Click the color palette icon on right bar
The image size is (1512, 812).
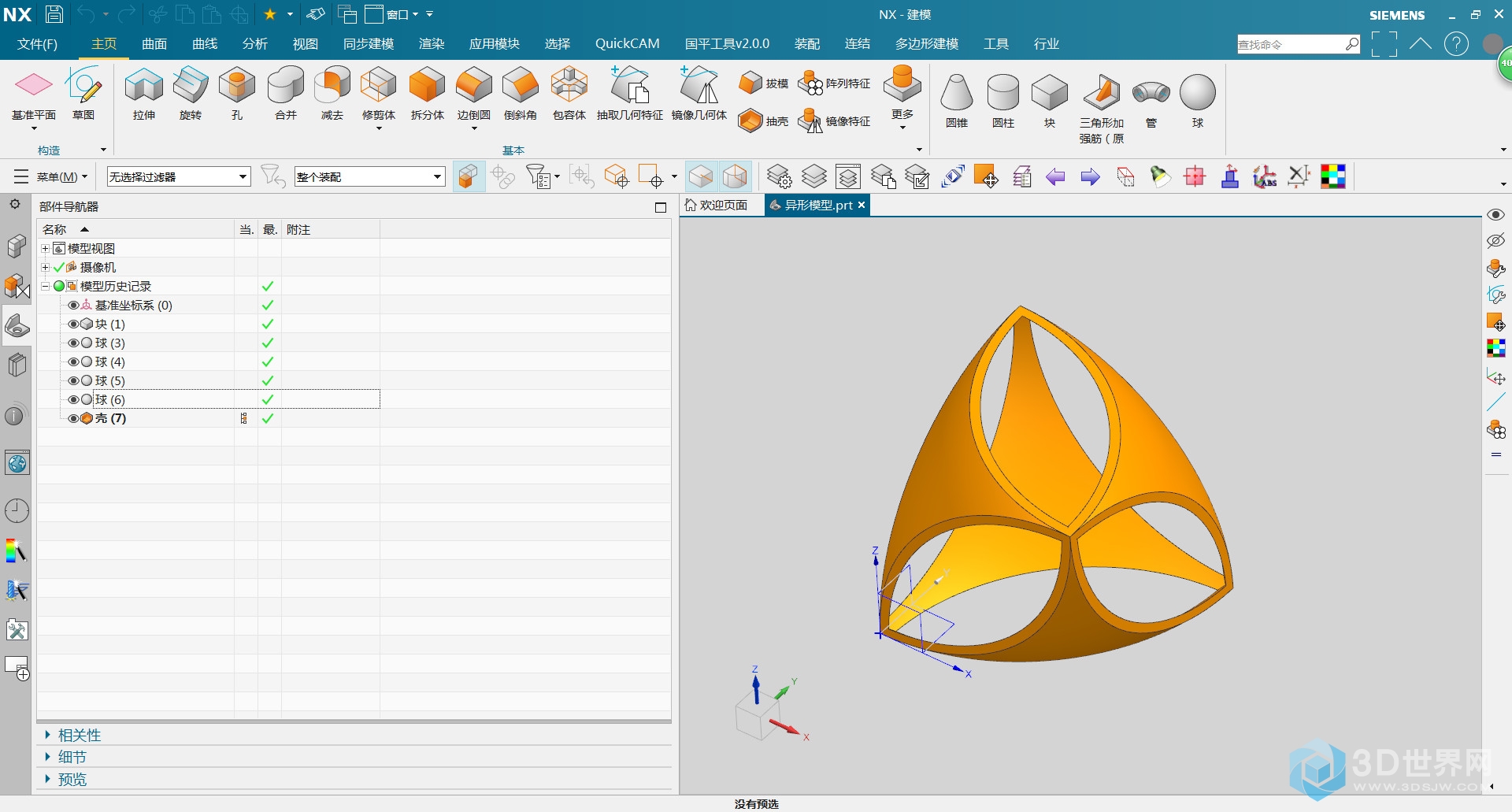1495,347
